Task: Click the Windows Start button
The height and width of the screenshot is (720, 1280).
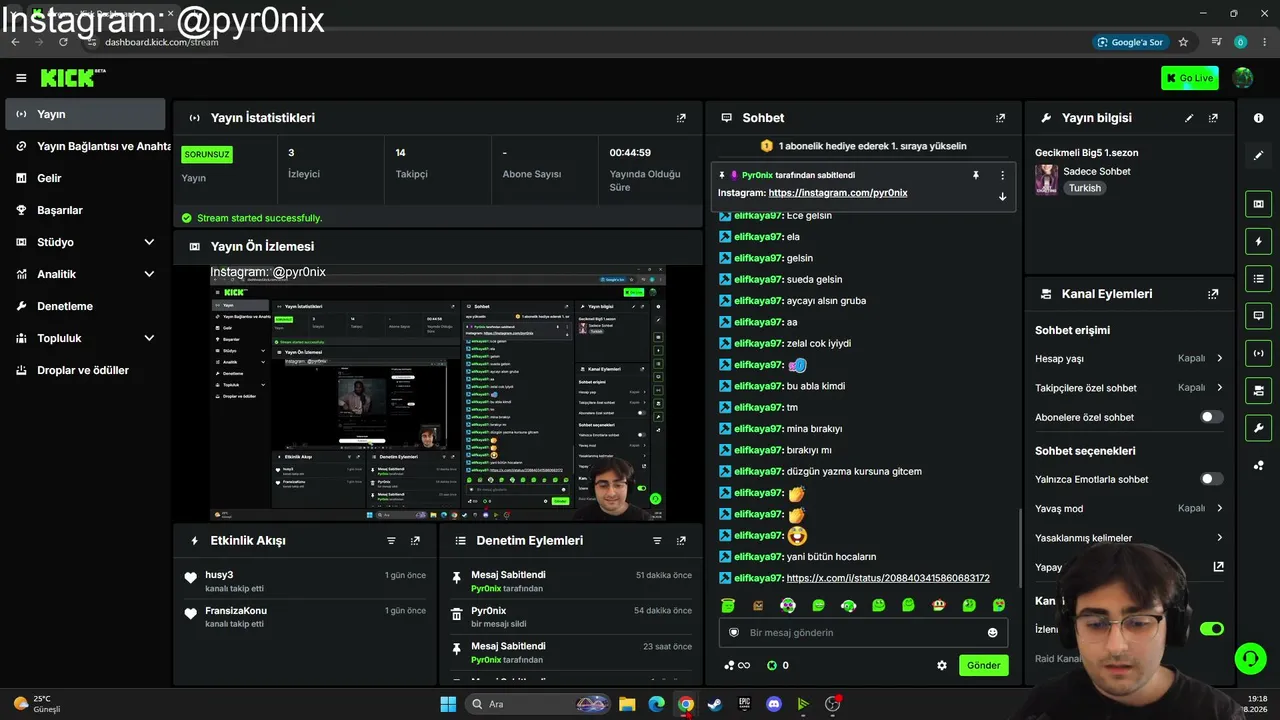Action: (x=448, y=704)
